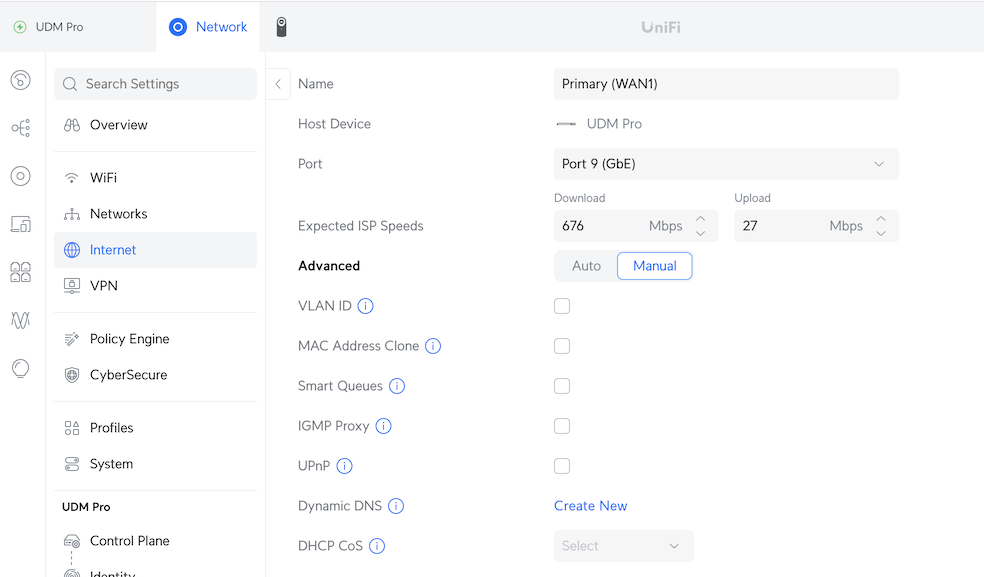Open Profiles settings

pyautogui.click(x=156, y=428)
